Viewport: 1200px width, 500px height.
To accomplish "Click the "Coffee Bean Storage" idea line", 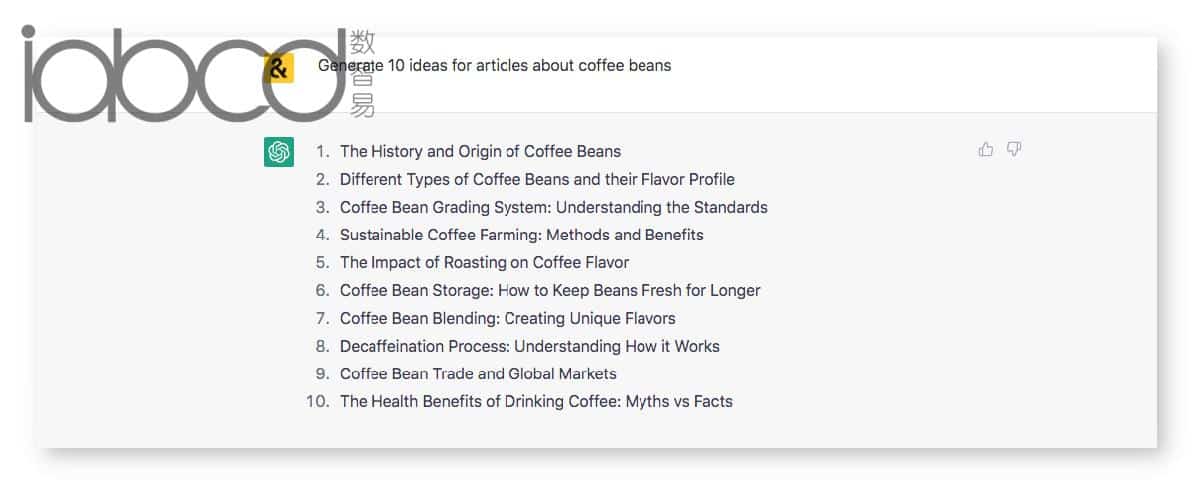I will click(550, 291).
